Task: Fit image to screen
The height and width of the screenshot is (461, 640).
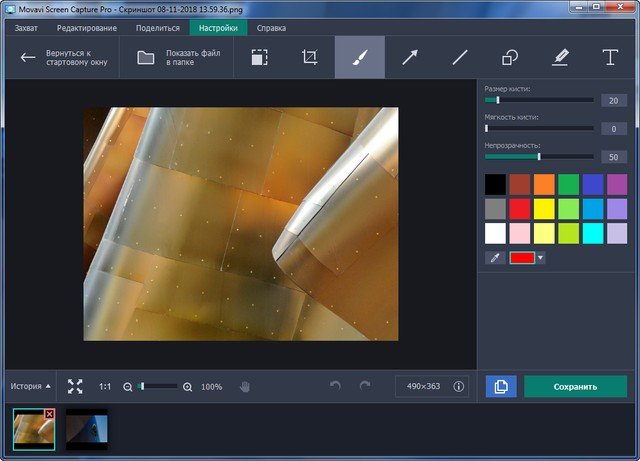Action: coord(75,386)
